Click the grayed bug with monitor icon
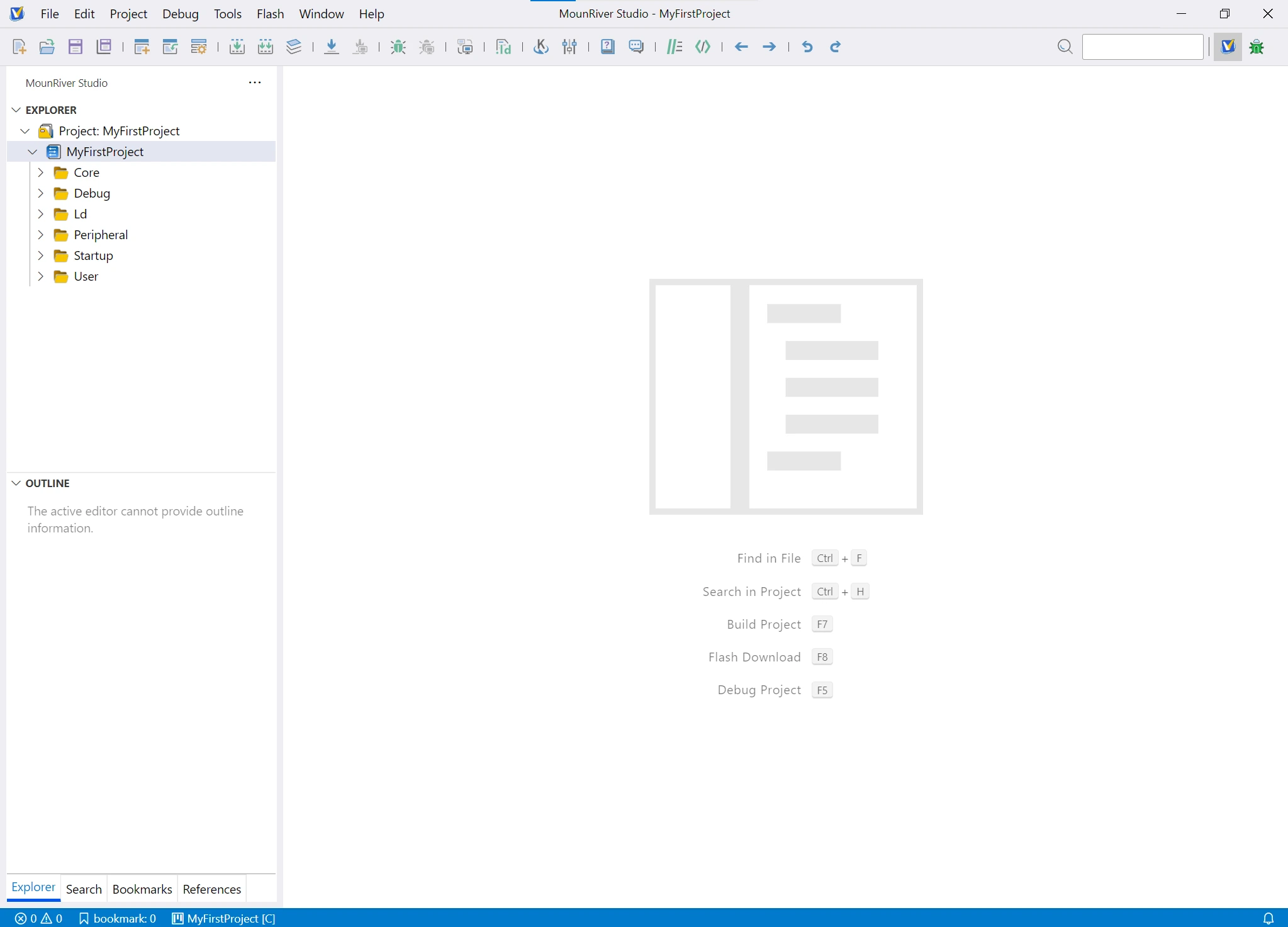The image size is (1288, 927). 427,47
